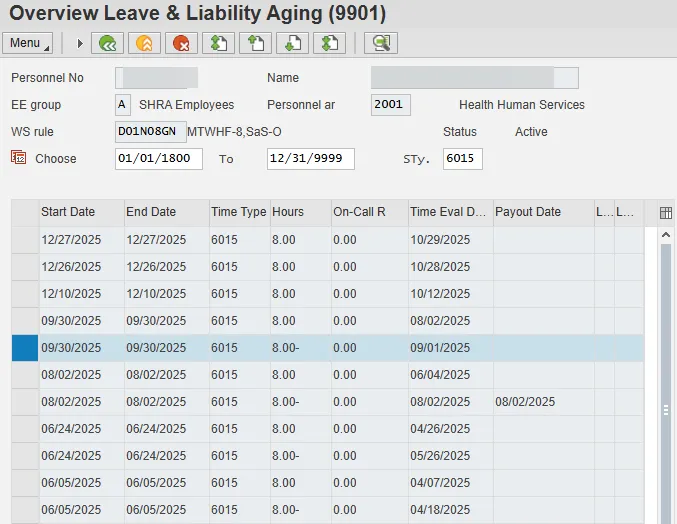Click the Time Type column header
This screenshot has height=524, width=677.
click(x=238, y=212)
